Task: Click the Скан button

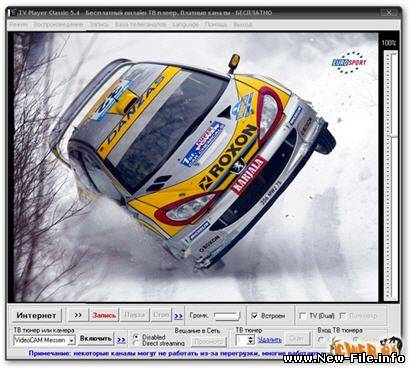Action: point(297,339)
